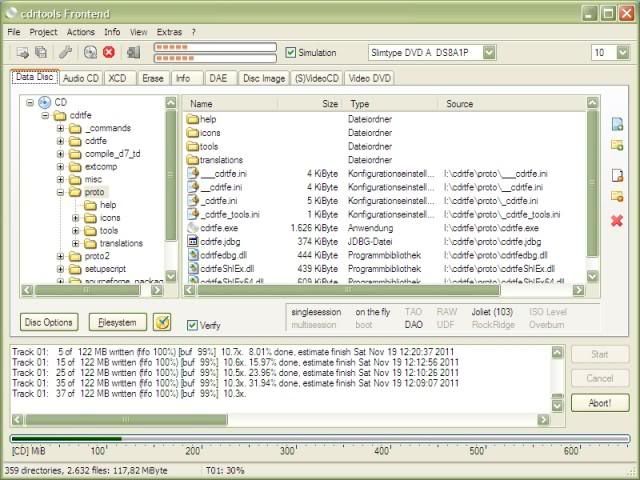Click the load project toolbar icon
The image size is (640, 480).
click(23, 52)
